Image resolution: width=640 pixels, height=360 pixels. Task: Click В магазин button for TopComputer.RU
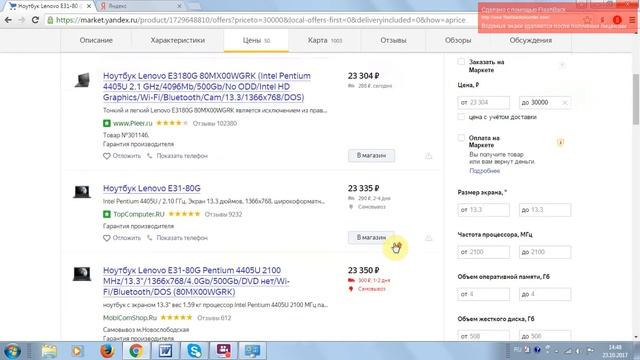(371, 238)
